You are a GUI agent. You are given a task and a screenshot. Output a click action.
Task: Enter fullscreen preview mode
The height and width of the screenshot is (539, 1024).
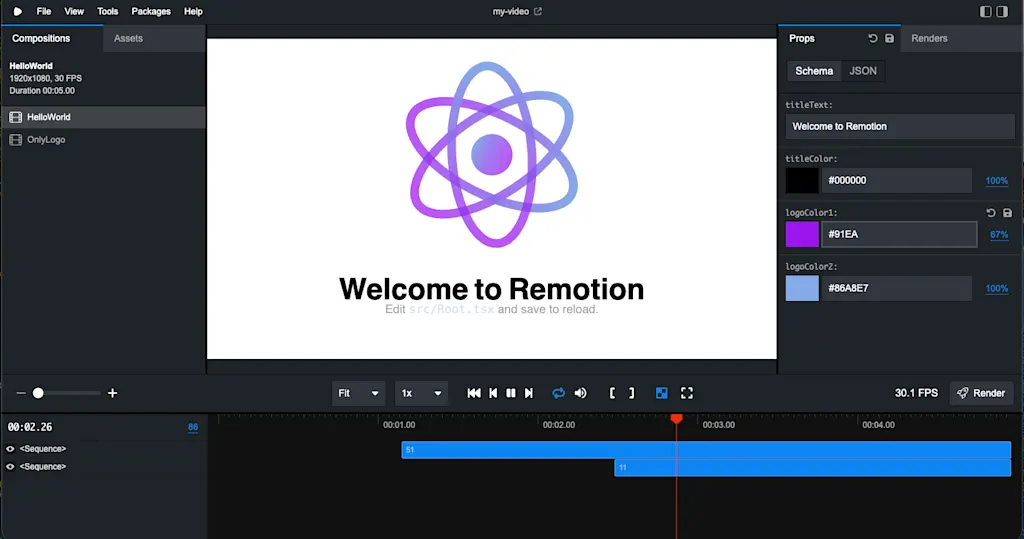(686, 393)
